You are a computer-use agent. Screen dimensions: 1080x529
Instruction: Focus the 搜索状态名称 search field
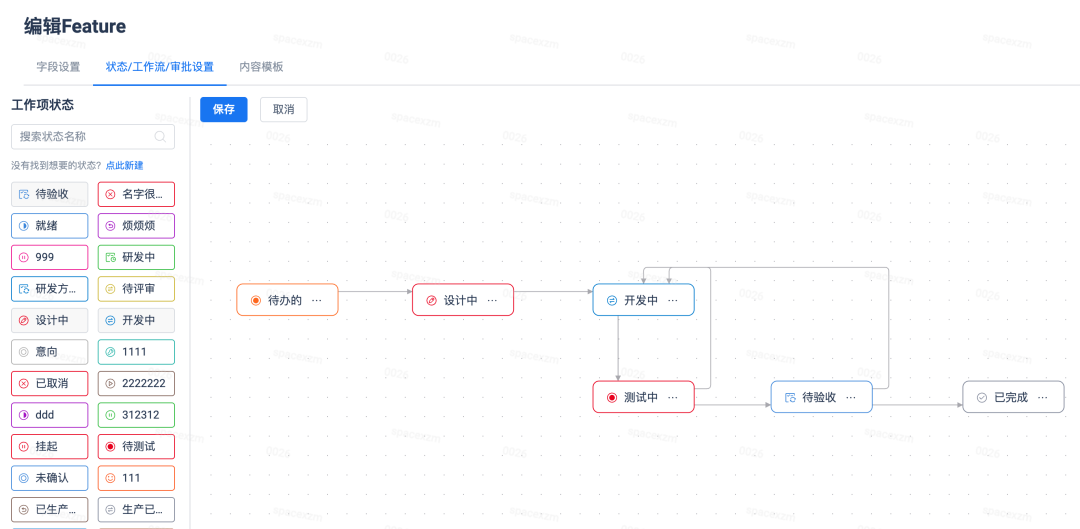85,137
